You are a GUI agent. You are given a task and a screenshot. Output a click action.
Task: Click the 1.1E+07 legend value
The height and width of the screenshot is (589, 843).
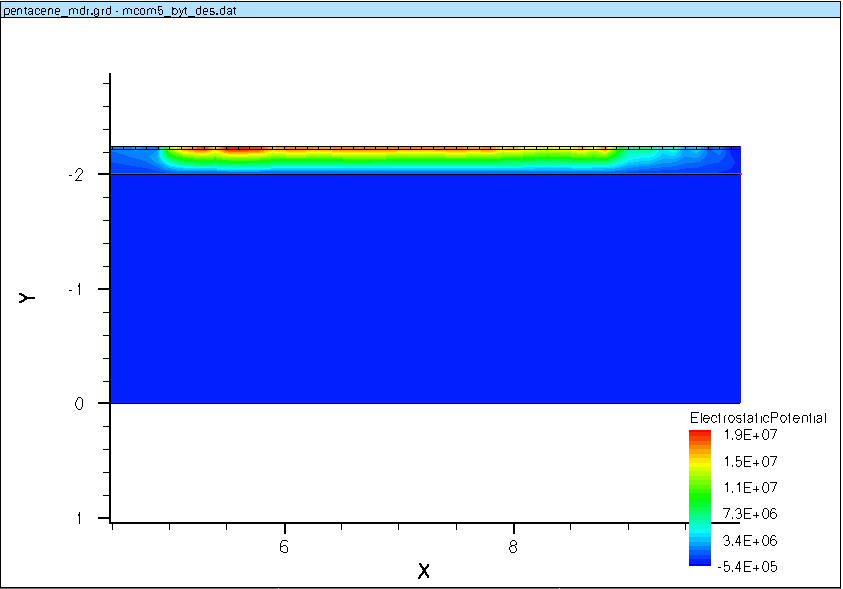click(743, 488)
